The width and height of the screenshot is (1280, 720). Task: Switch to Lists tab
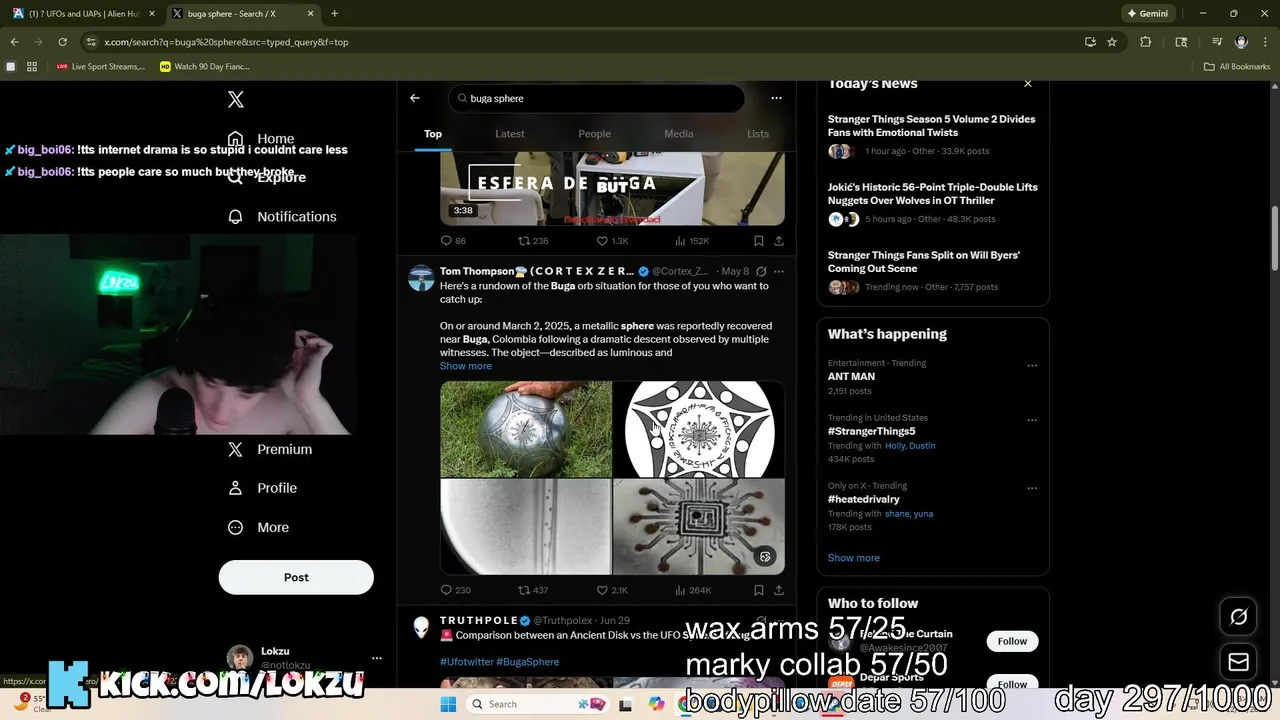click(758, 134)
